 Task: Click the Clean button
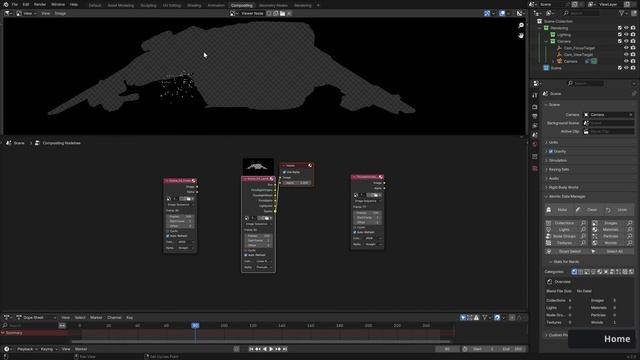[588, 210]
